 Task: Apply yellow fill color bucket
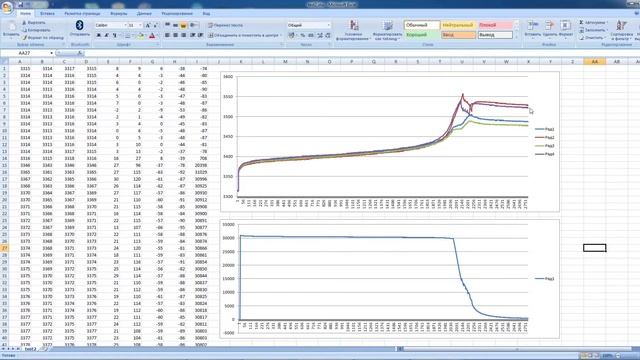pyautogui.click(x=141, y=36)
